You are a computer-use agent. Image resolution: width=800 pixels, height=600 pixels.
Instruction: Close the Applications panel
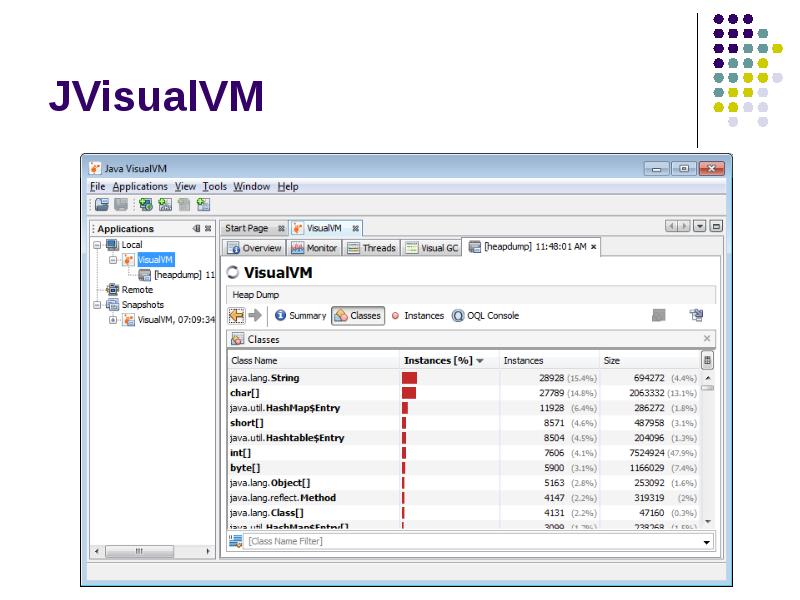(208, 229)
